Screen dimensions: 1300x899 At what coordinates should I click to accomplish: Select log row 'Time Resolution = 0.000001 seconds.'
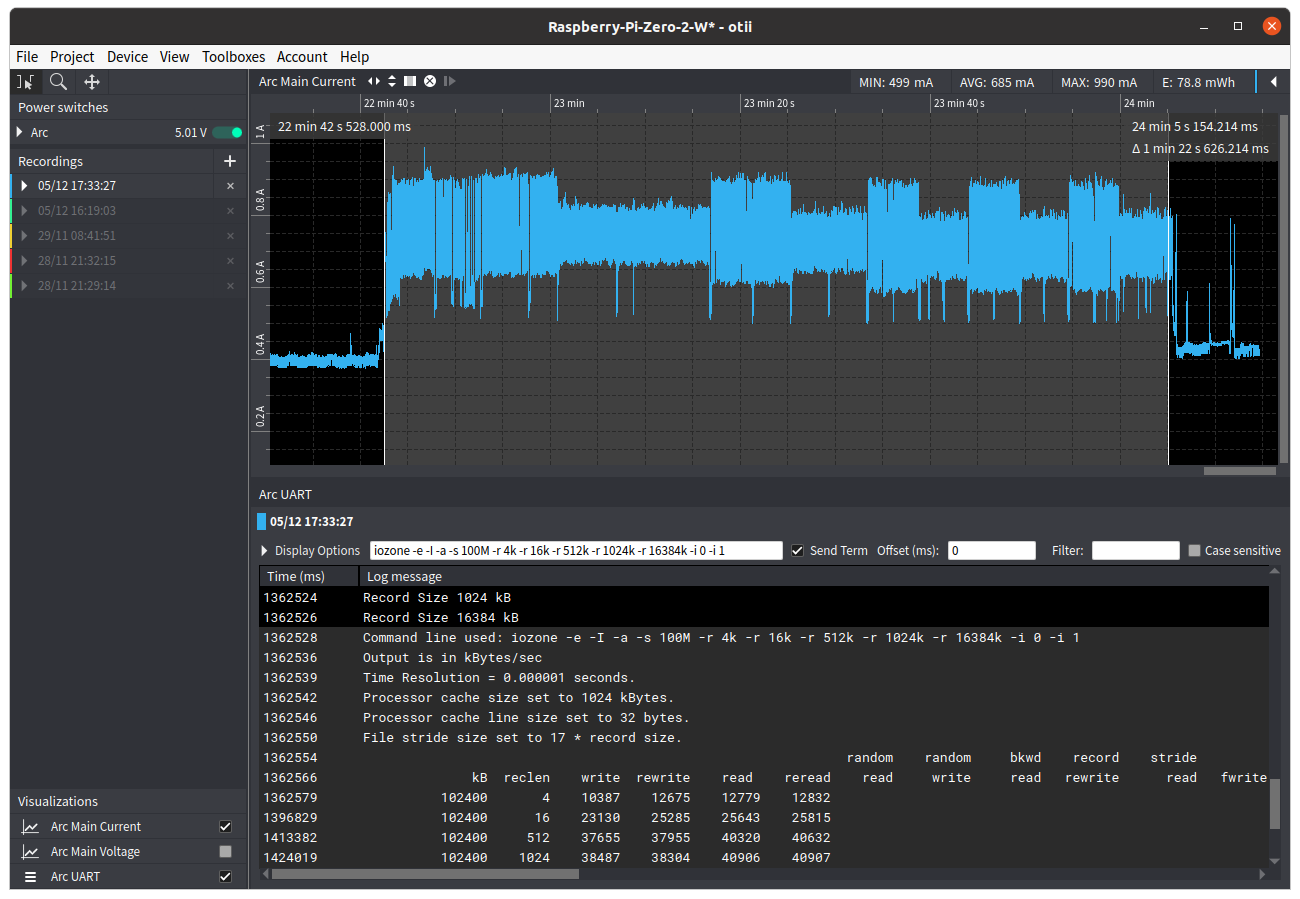tap(764, 677)
